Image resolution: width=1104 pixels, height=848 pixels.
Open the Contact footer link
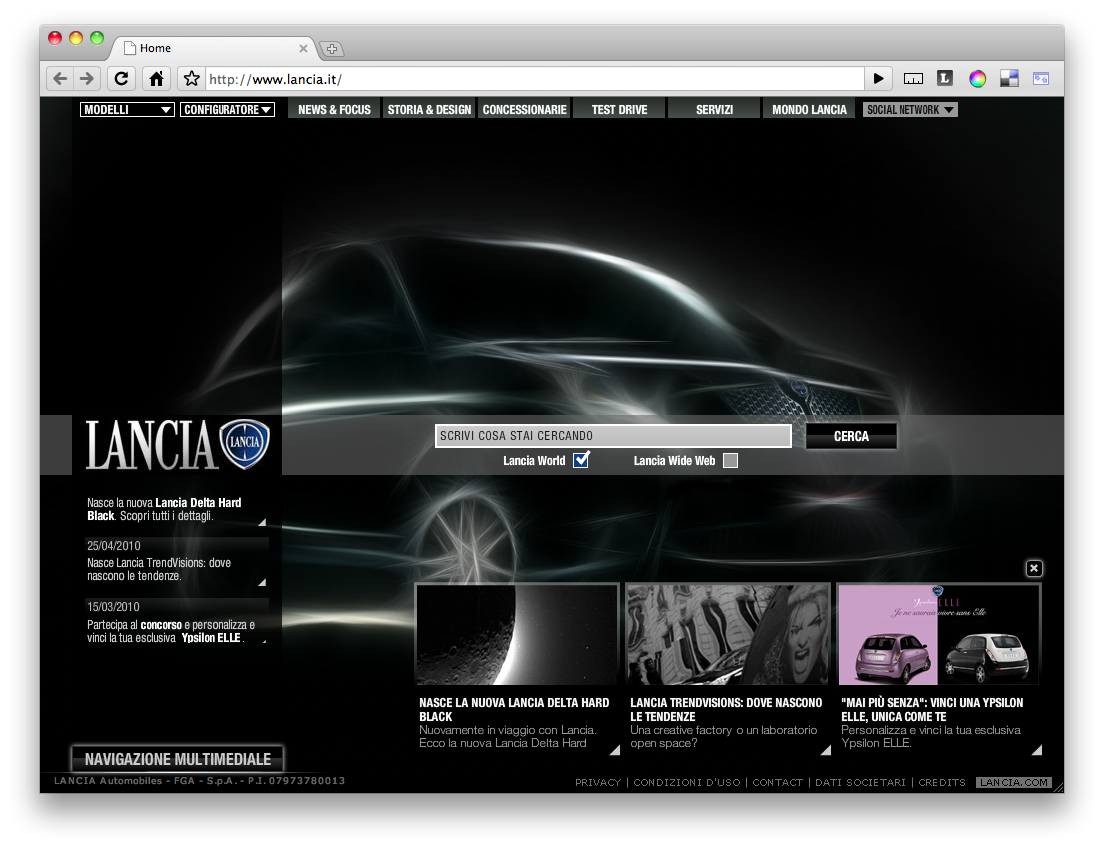coord(777,782)
